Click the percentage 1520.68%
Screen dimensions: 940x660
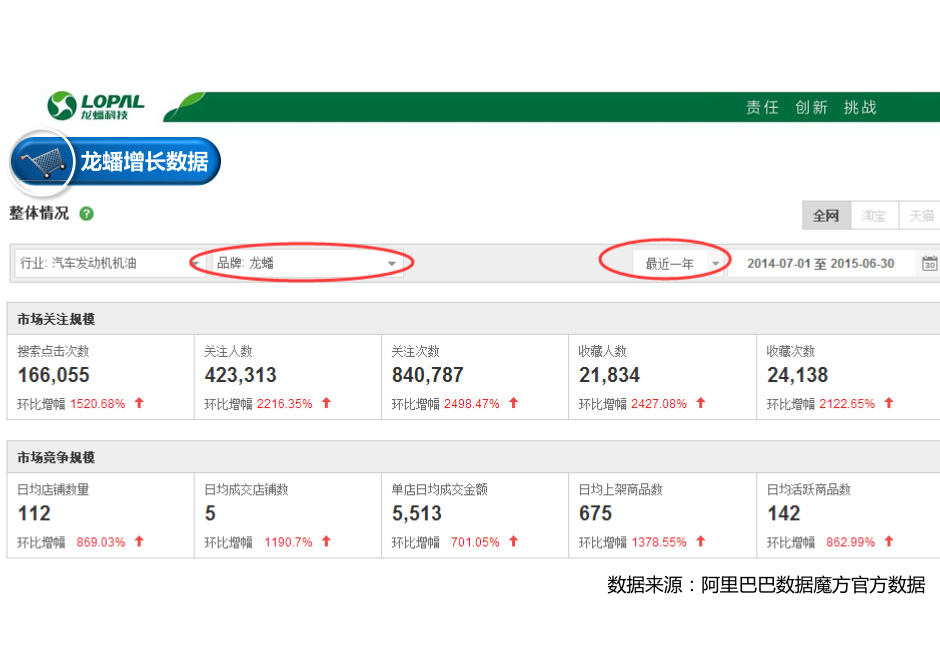[x=98, y=404]
